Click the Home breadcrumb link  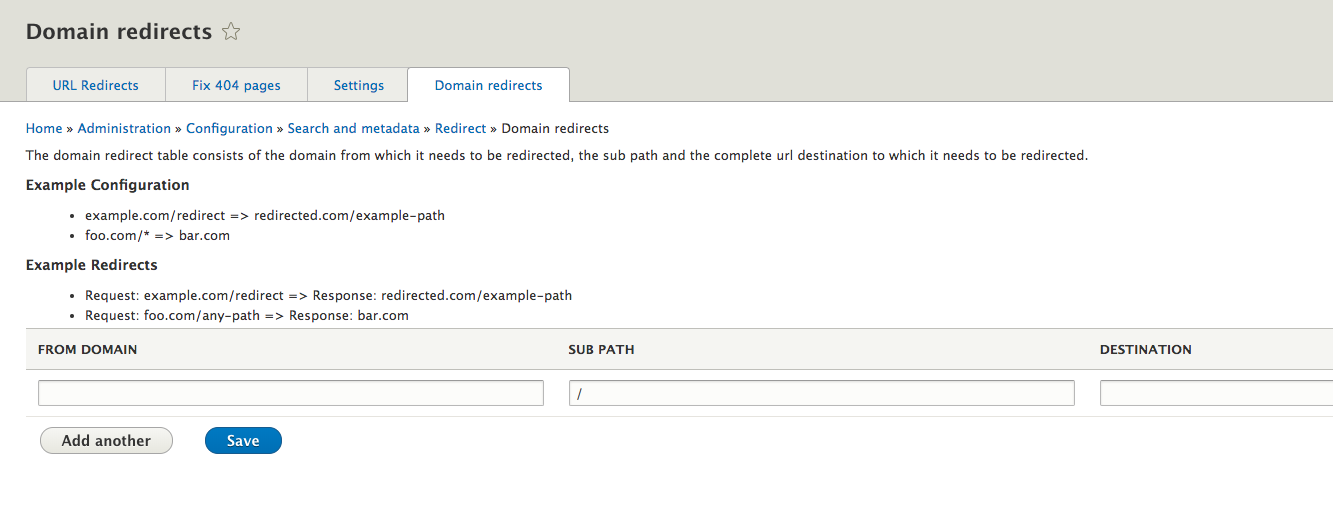pyautogui.click(x=44, y=128)
